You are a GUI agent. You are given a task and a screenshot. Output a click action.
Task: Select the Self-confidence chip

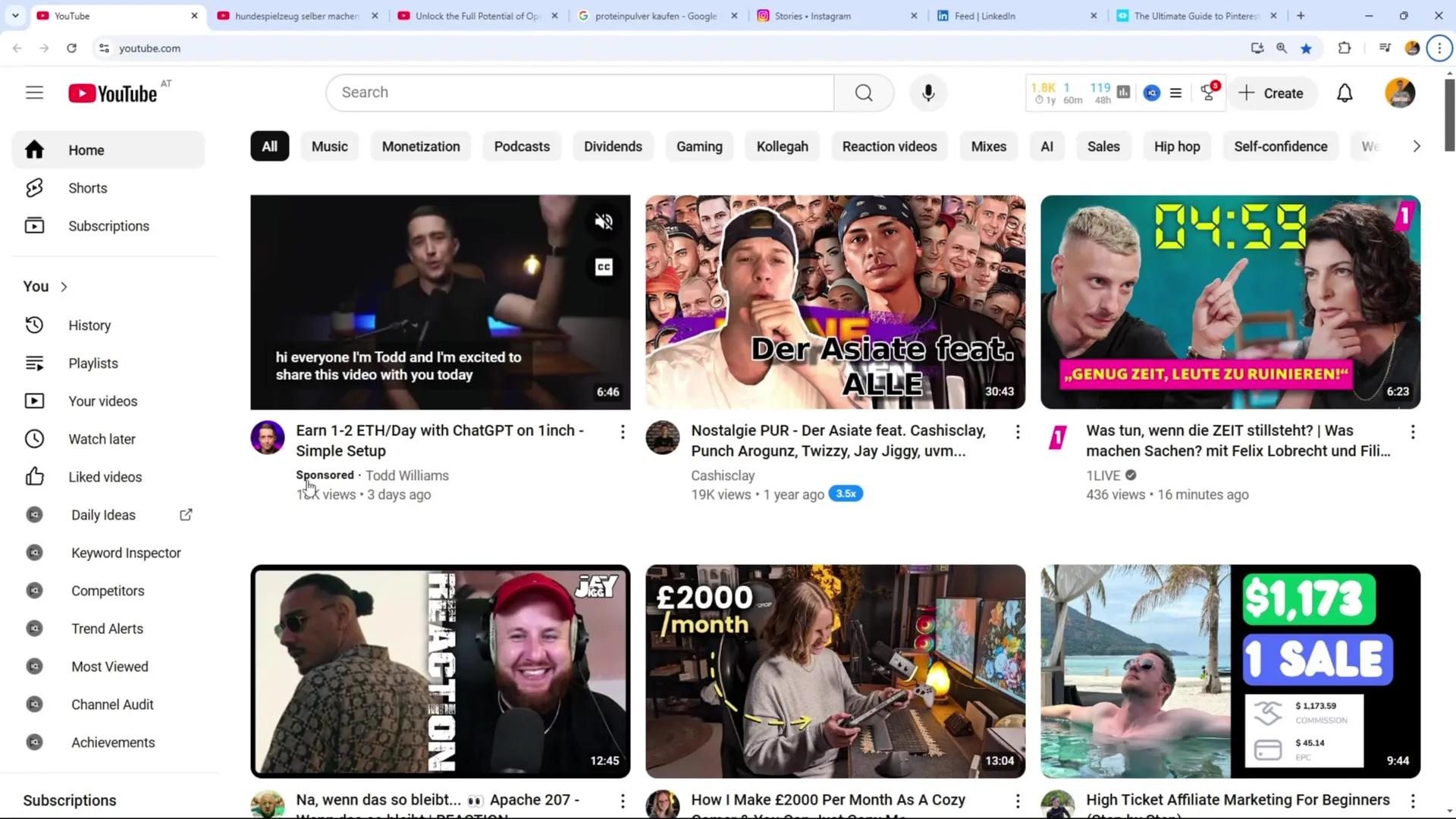(1280, 146)
